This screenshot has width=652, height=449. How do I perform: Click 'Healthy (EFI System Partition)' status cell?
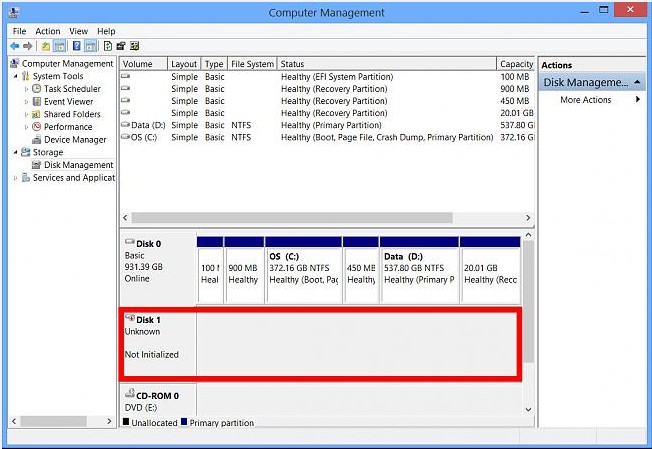click(x=337, y=76)
